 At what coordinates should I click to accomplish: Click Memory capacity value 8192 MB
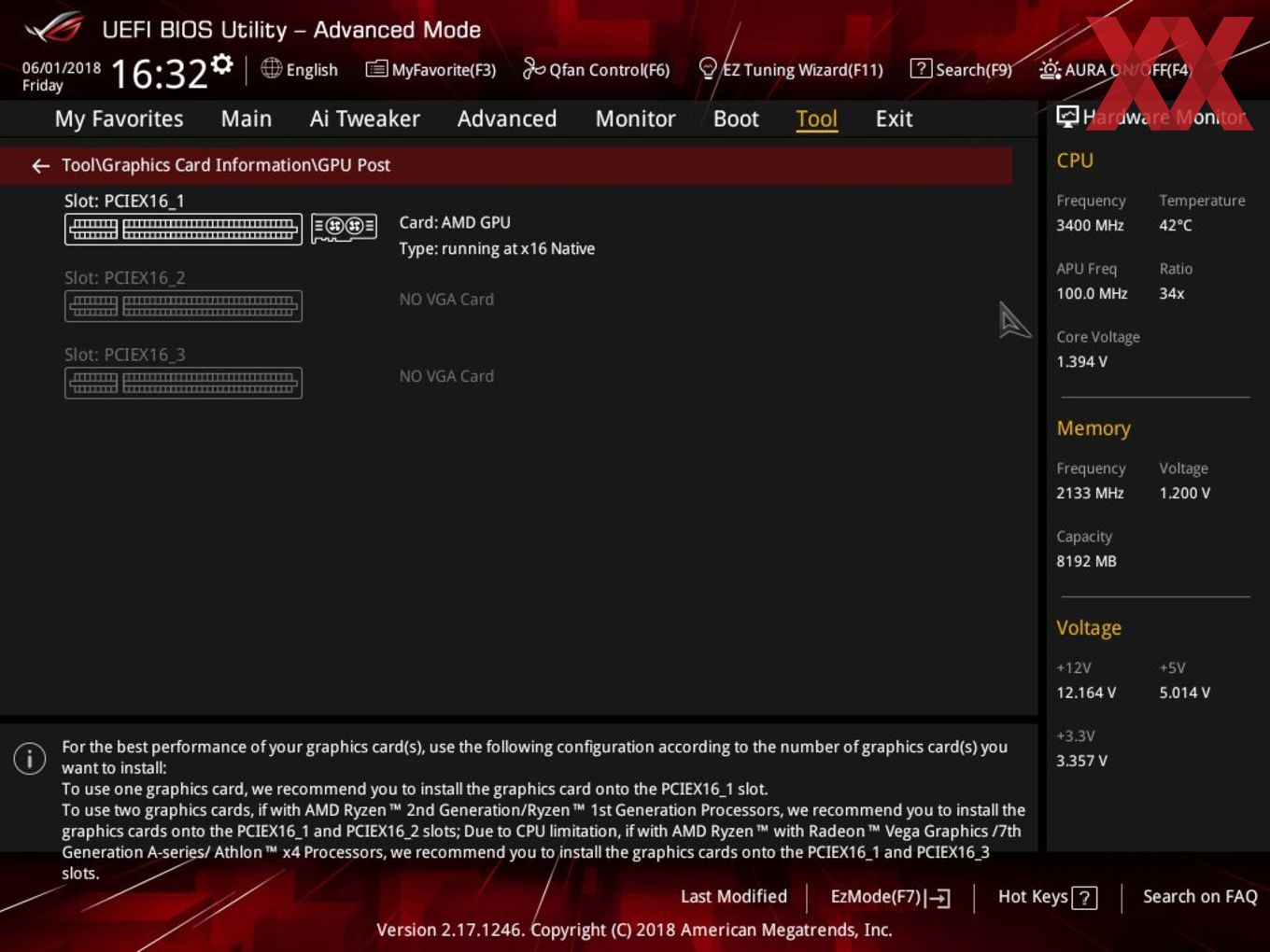coord(1086,561)
